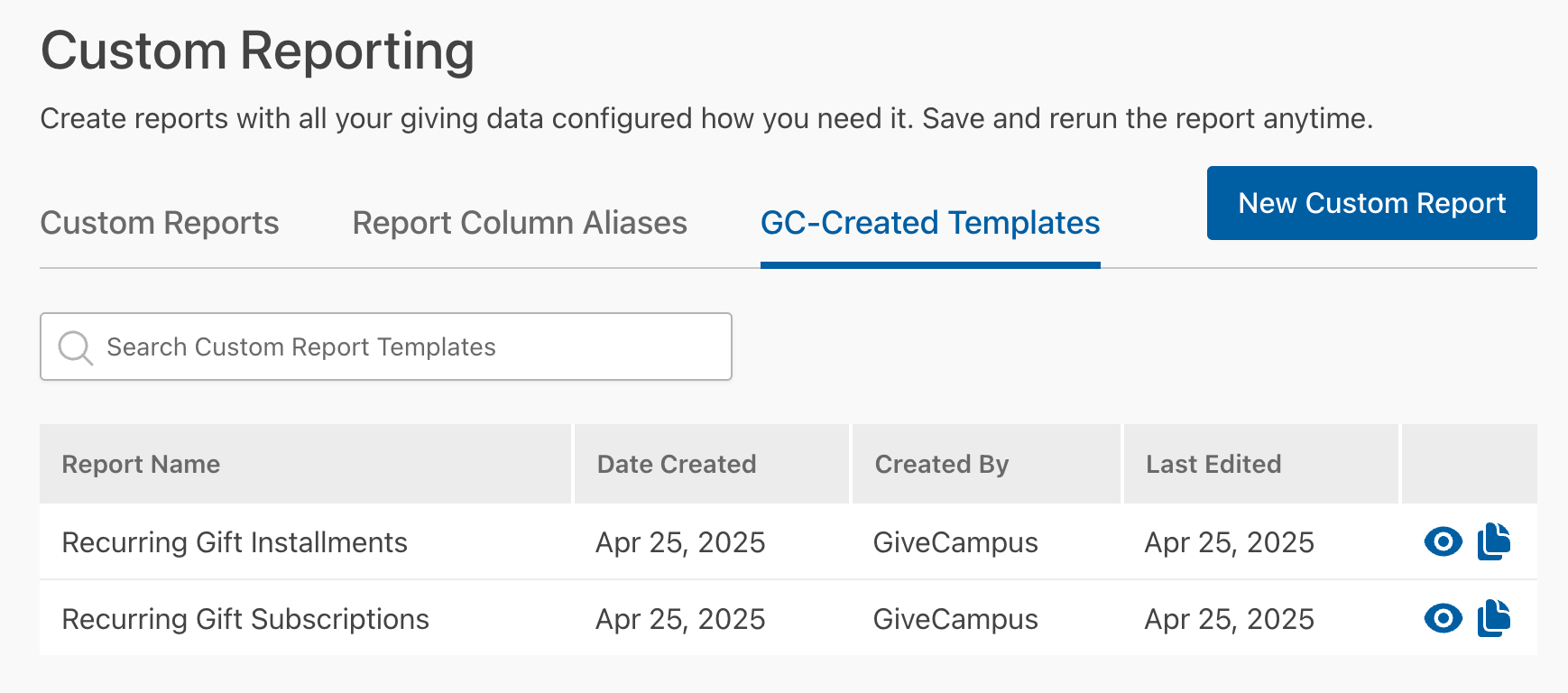The width and height of the screenshot is (1568, 693).
Task: Click GiveCampus creator in Installments row
Action: click(x=955, y=542)
